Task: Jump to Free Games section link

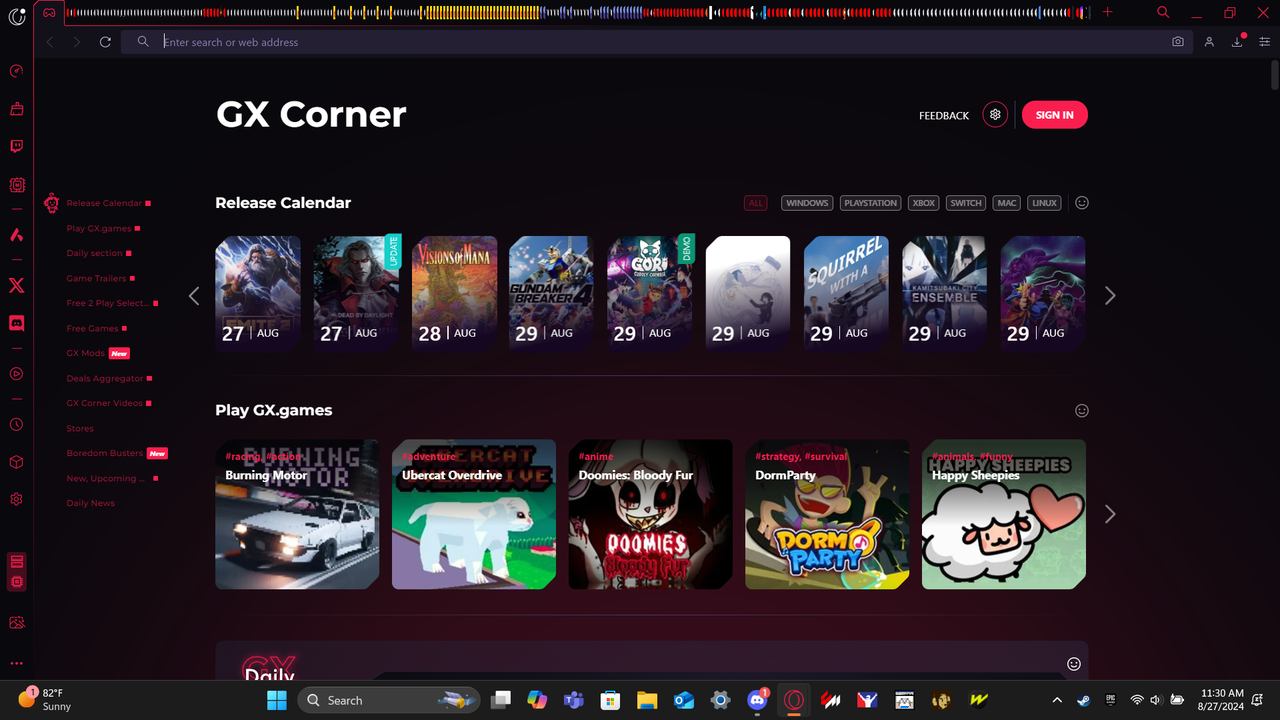Action: click(92, 328)
